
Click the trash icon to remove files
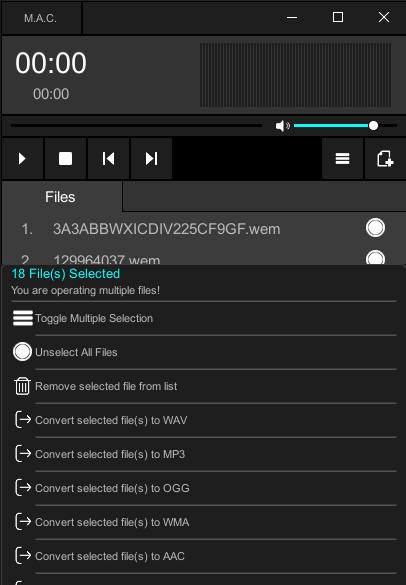(22, 386)
